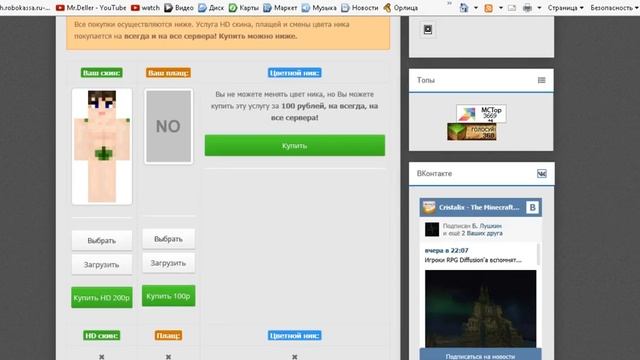Click the MCTop 3669 rating banner

481,114
